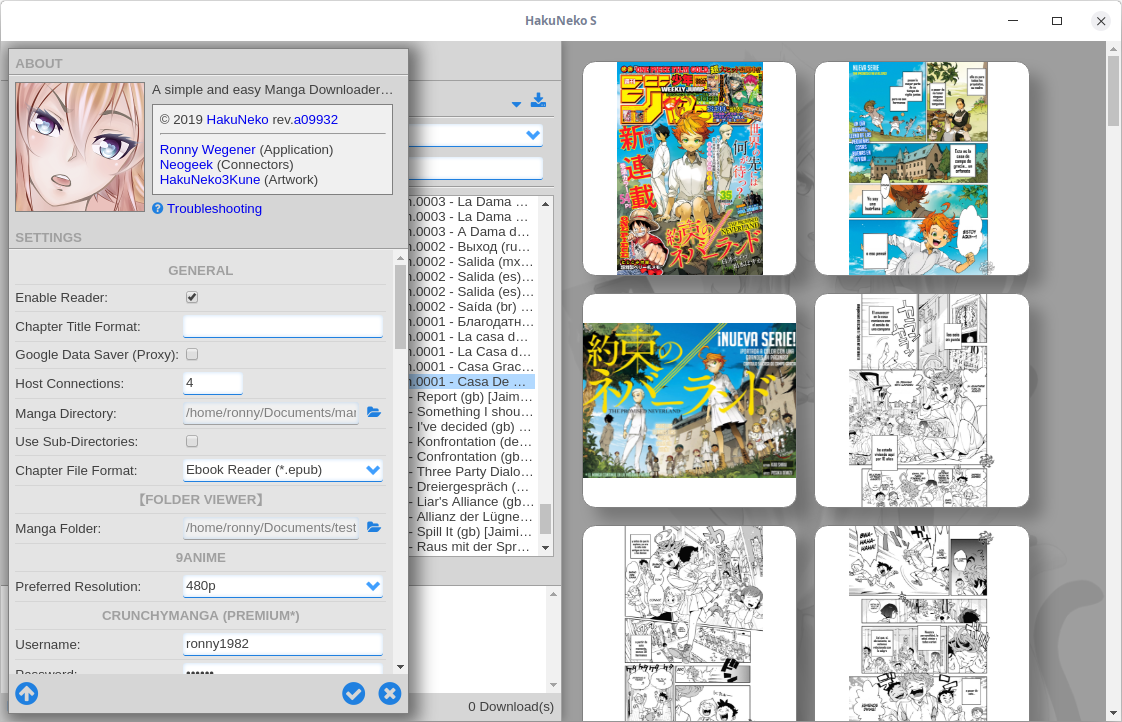The height and width of the screenshot is (722, 1122).
Task: Cancel settings with the blue X icon
Action: tap(390, 693)
